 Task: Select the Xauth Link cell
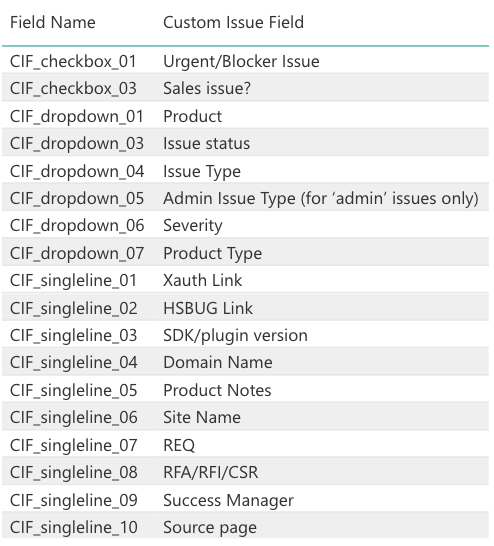[x=202, y=281]
